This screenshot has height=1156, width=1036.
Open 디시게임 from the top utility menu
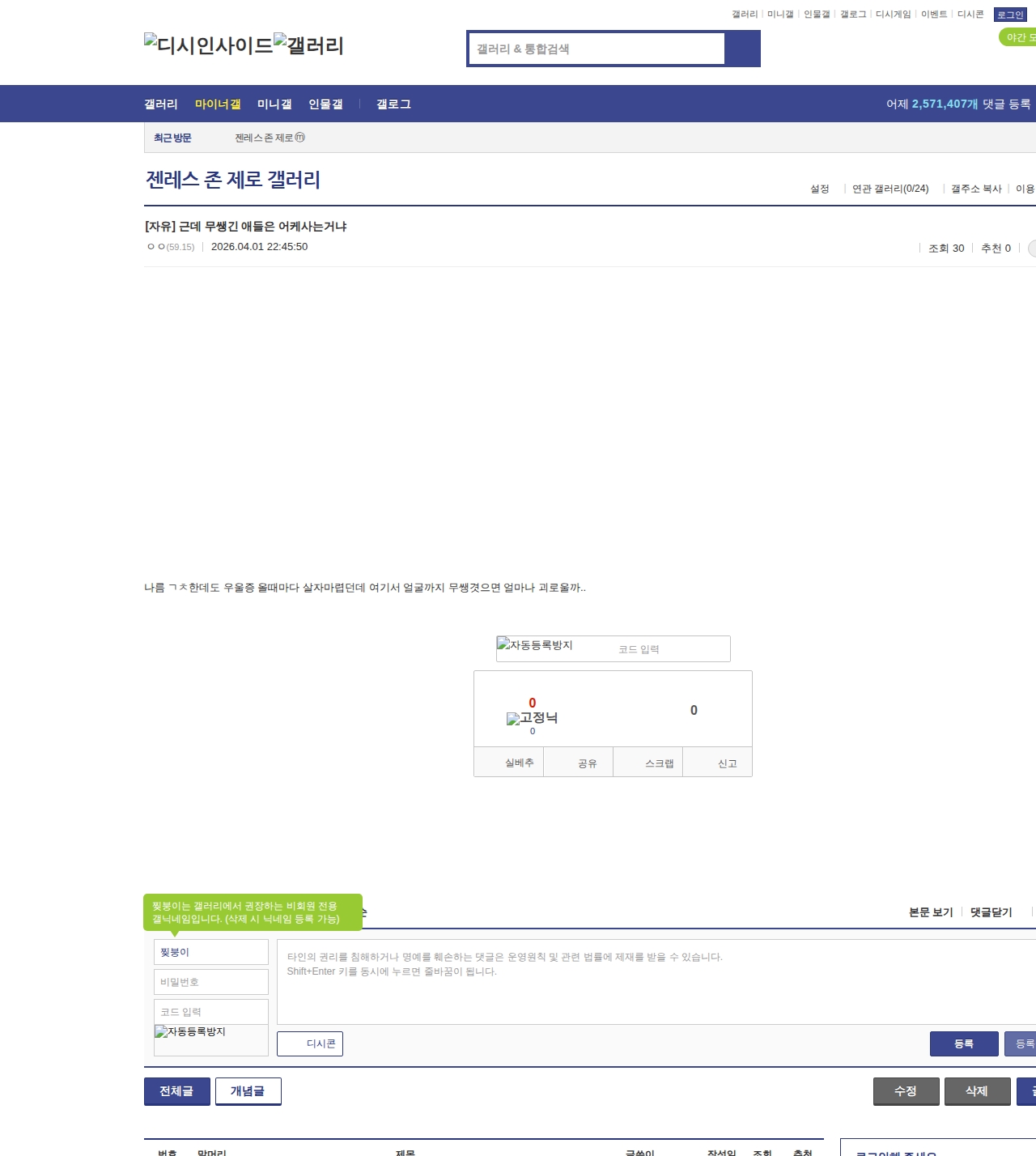click(894, 15)
